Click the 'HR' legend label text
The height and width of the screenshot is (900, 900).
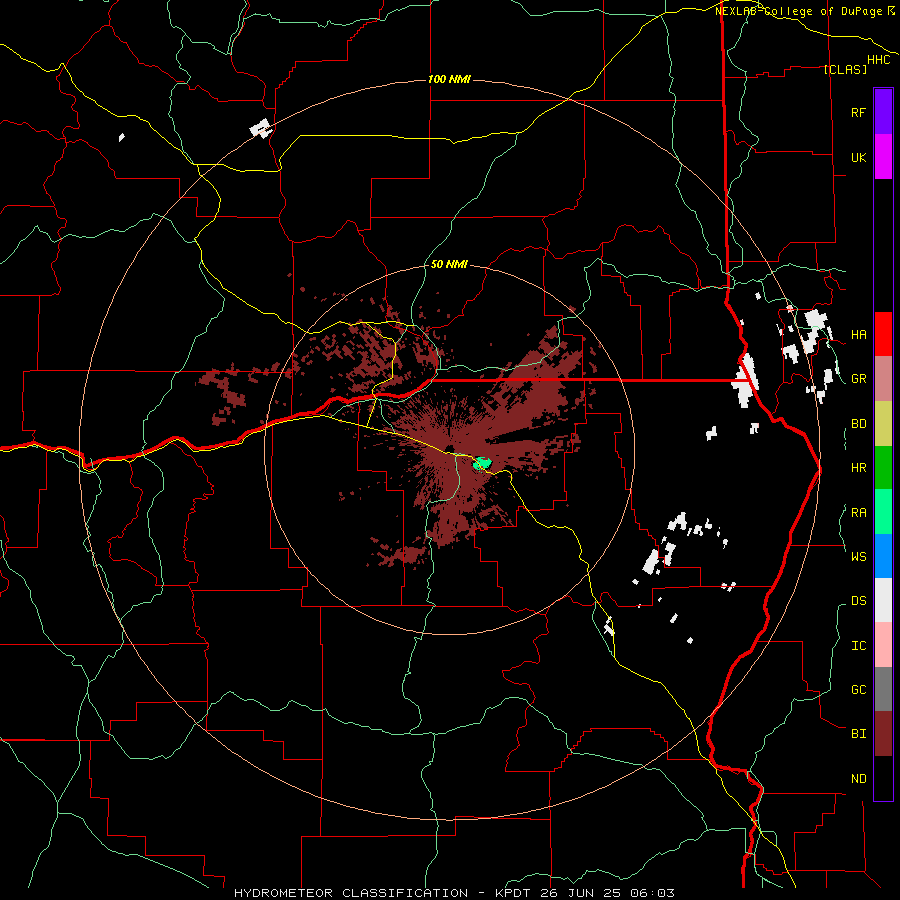coord(858,468)
